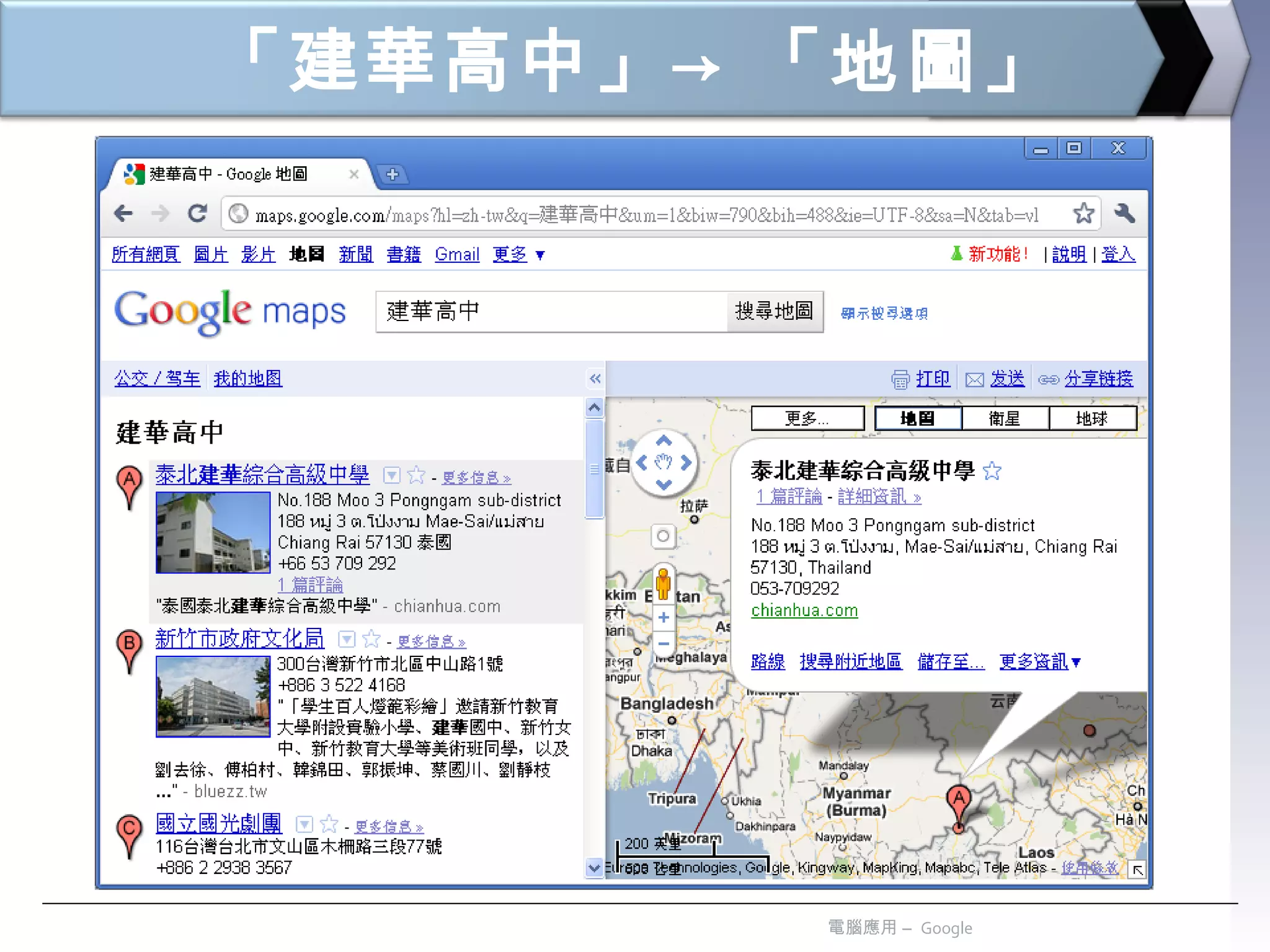Go to 所有網頁 in the top navigation
This screenshot has height=952, width=1270.
[x=146, y=254]
